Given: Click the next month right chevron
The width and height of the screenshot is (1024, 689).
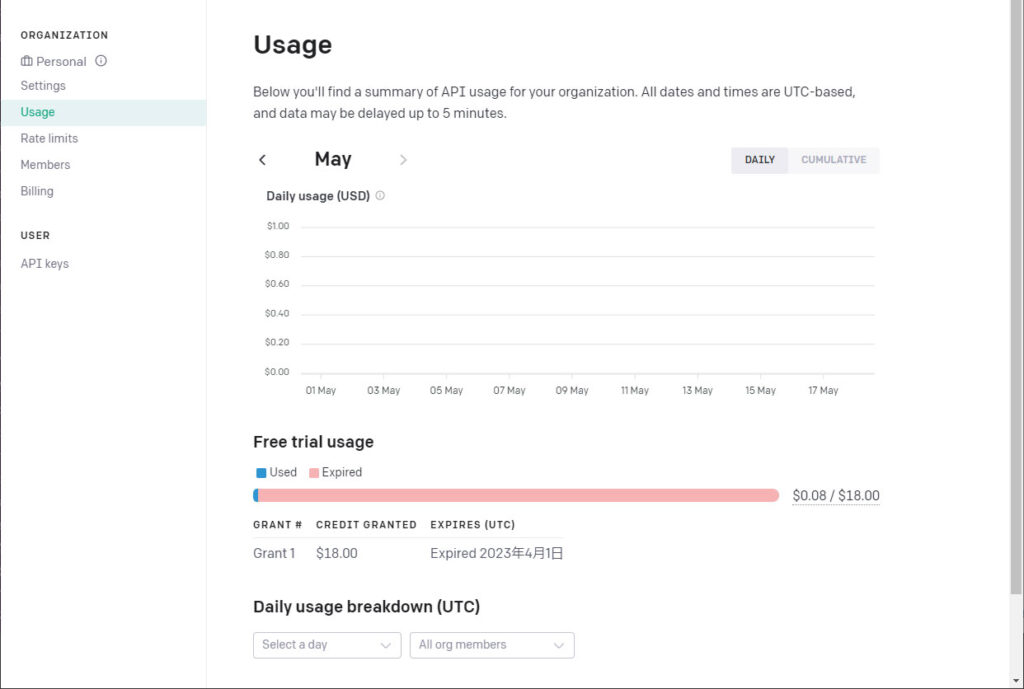Looking at the screenshot, I should pyautogui.click(x=403, y=160).
